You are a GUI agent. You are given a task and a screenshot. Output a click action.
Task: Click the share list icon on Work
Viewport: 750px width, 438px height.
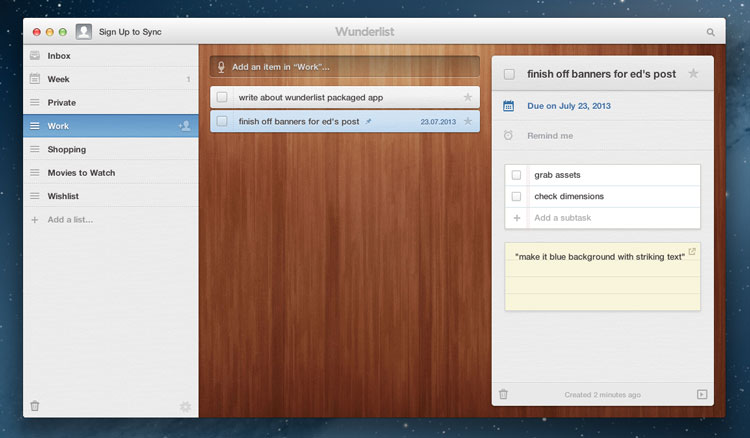[184, 126]
